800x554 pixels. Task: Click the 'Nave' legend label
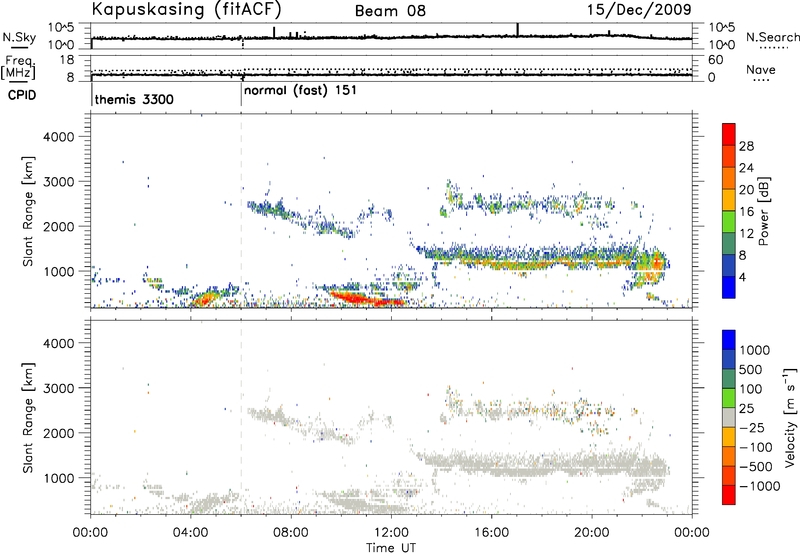(x=761, y=70)
